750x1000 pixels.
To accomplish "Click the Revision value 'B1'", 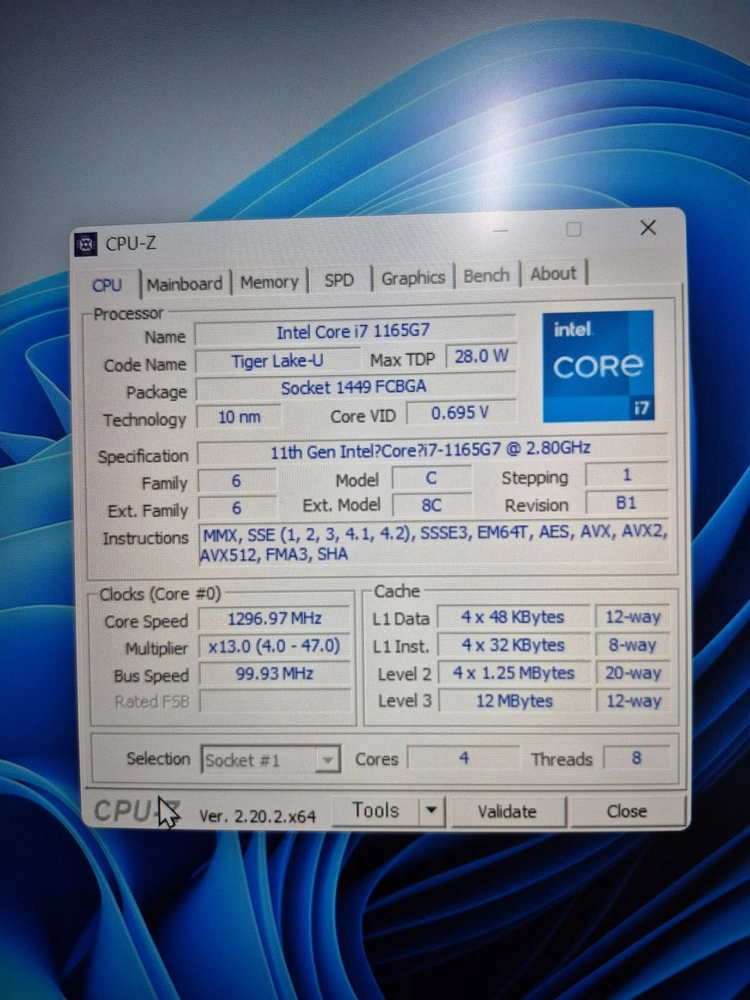I will 626,503.
